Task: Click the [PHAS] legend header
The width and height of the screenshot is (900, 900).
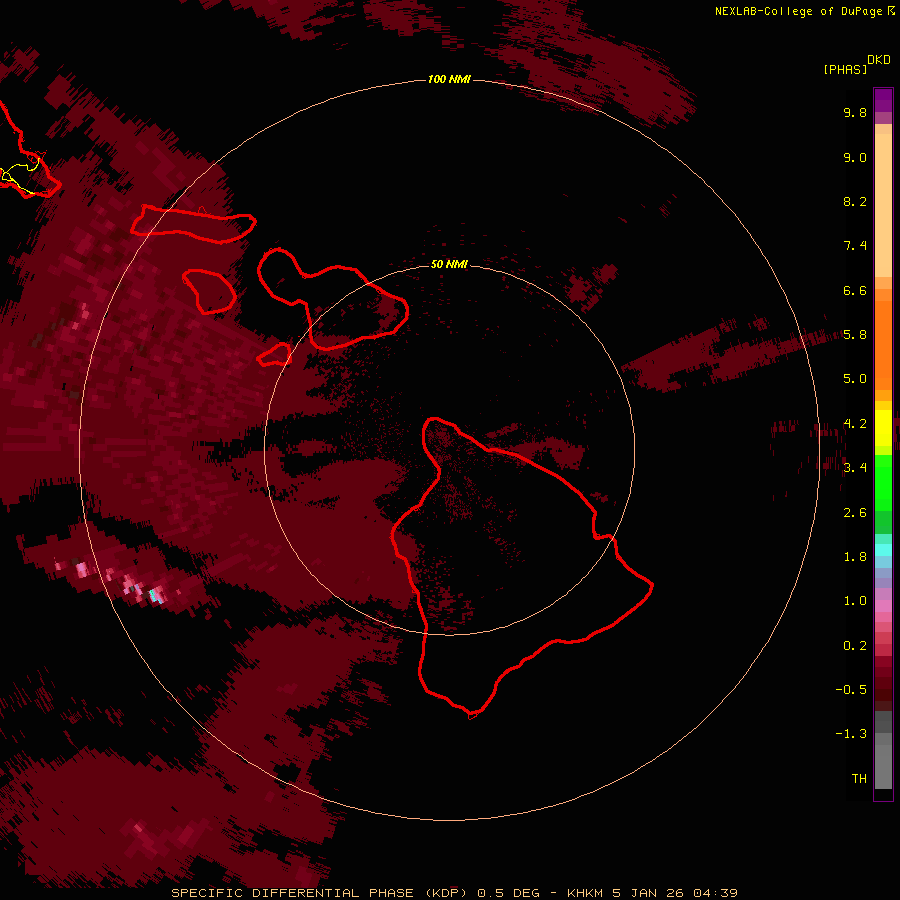Action: (x=845, y=69)
